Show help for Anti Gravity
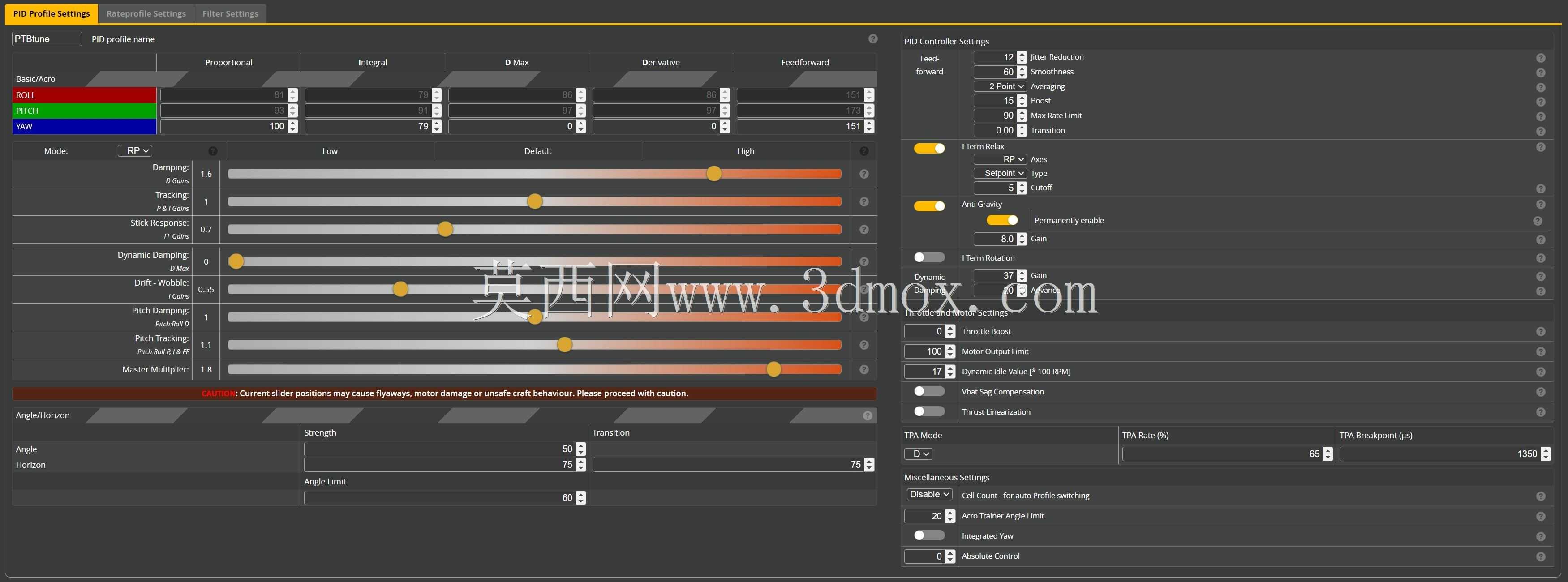 click(1541, 205)
